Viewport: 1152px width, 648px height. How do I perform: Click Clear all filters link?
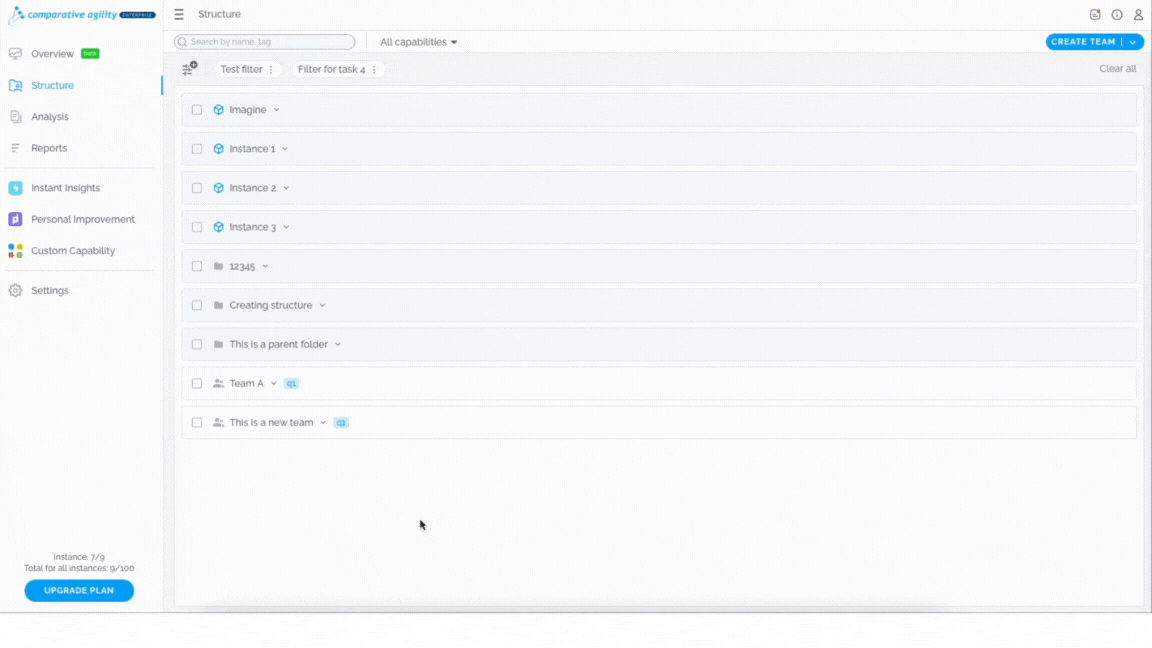pos(1117,68)
